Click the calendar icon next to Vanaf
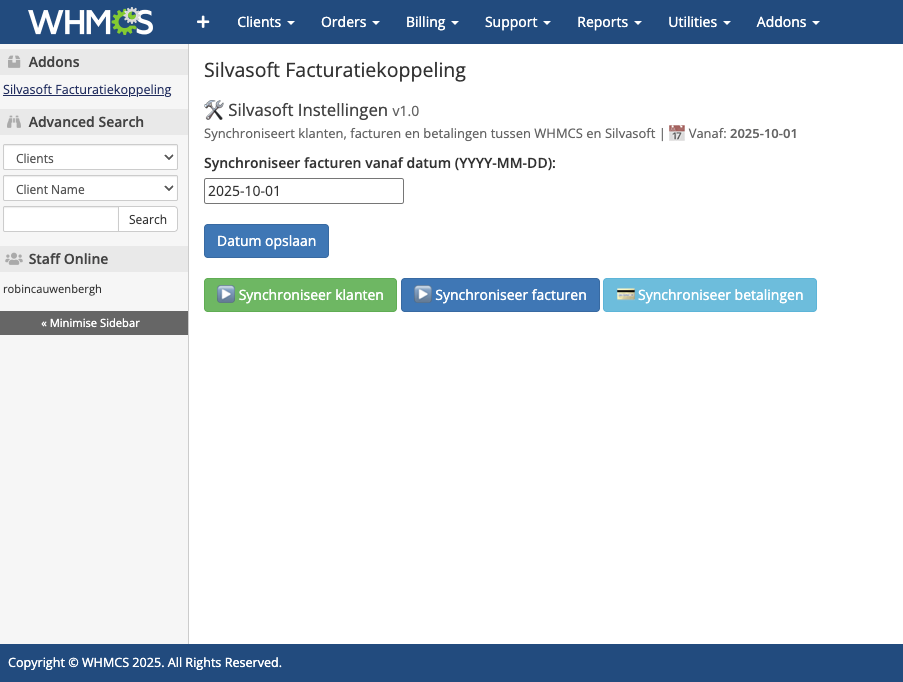 click(x=677, y=133)
